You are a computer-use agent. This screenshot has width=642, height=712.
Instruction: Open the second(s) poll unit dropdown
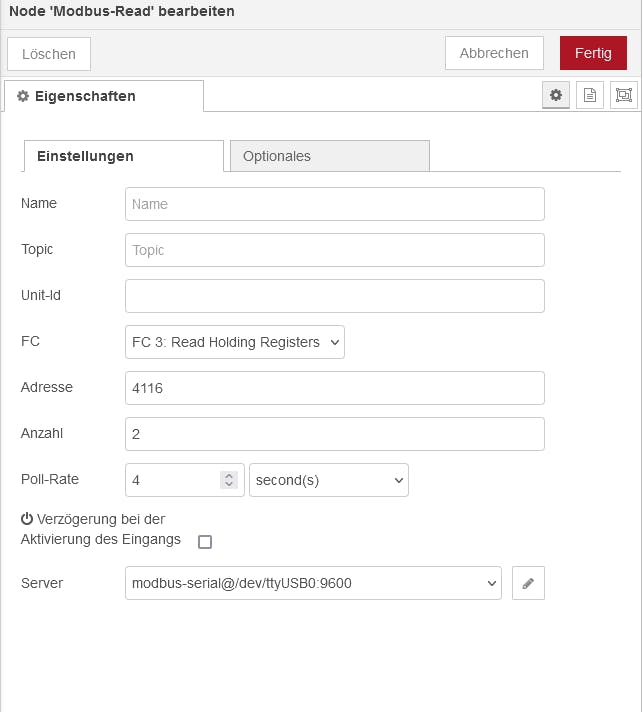329,480
